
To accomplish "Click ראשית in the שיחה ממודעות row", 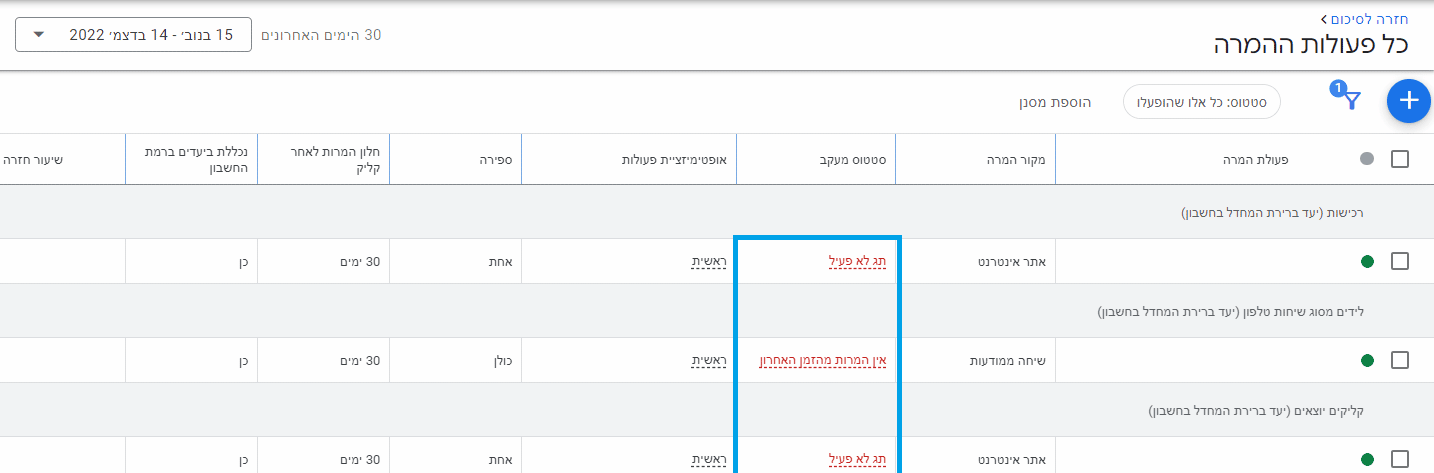I will (x=710, y=361).
